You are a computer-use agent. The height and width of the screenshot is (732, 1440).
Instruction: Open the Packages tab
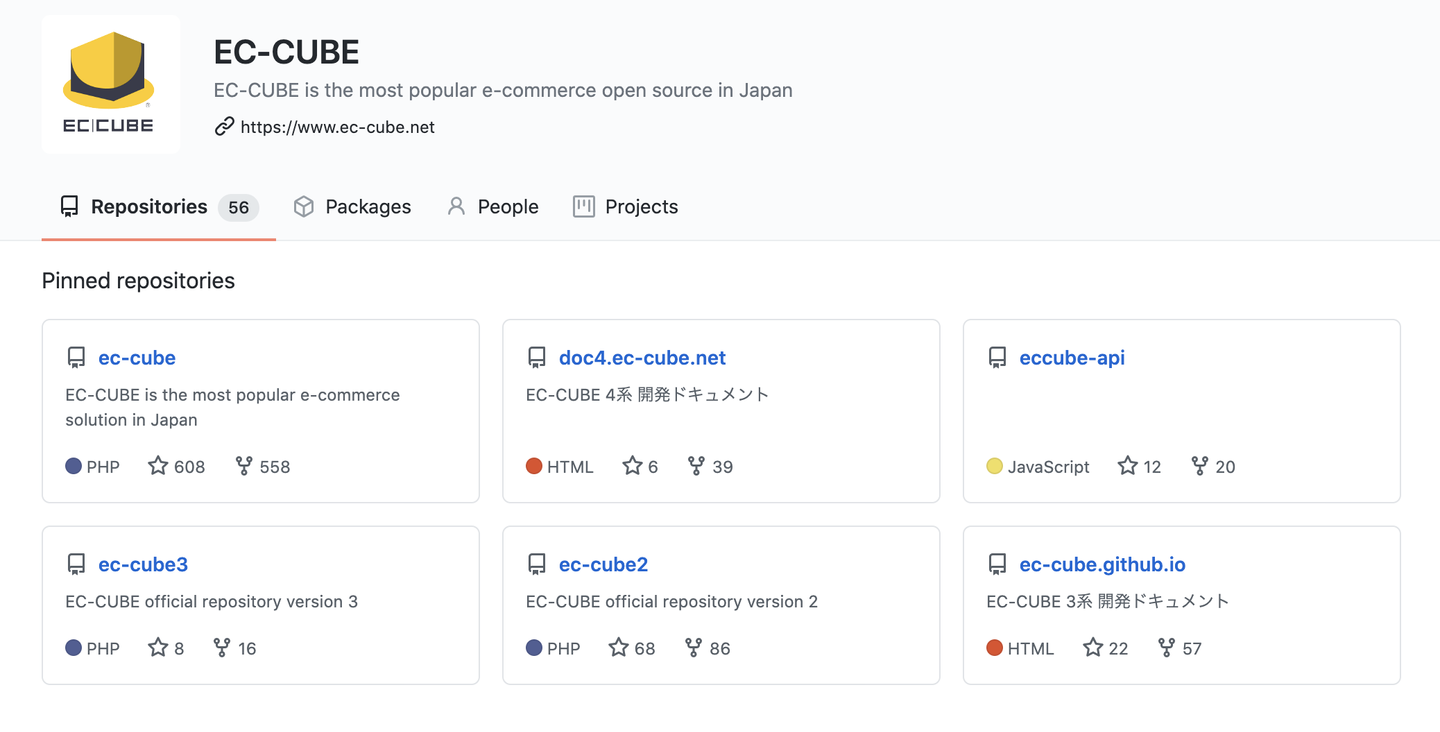[x=367, y=207]
